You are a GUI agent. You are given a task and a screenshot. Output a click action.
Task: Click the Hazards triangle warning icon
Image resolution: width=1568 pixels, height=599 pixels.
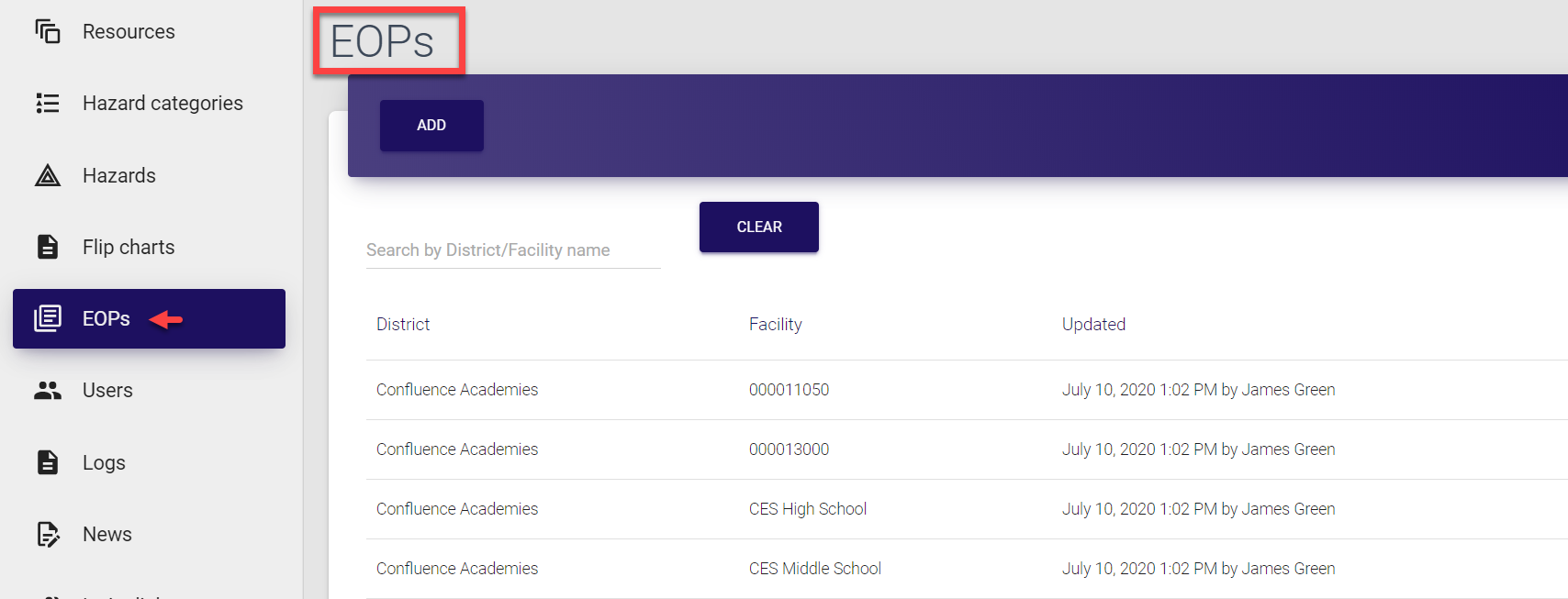48,175
